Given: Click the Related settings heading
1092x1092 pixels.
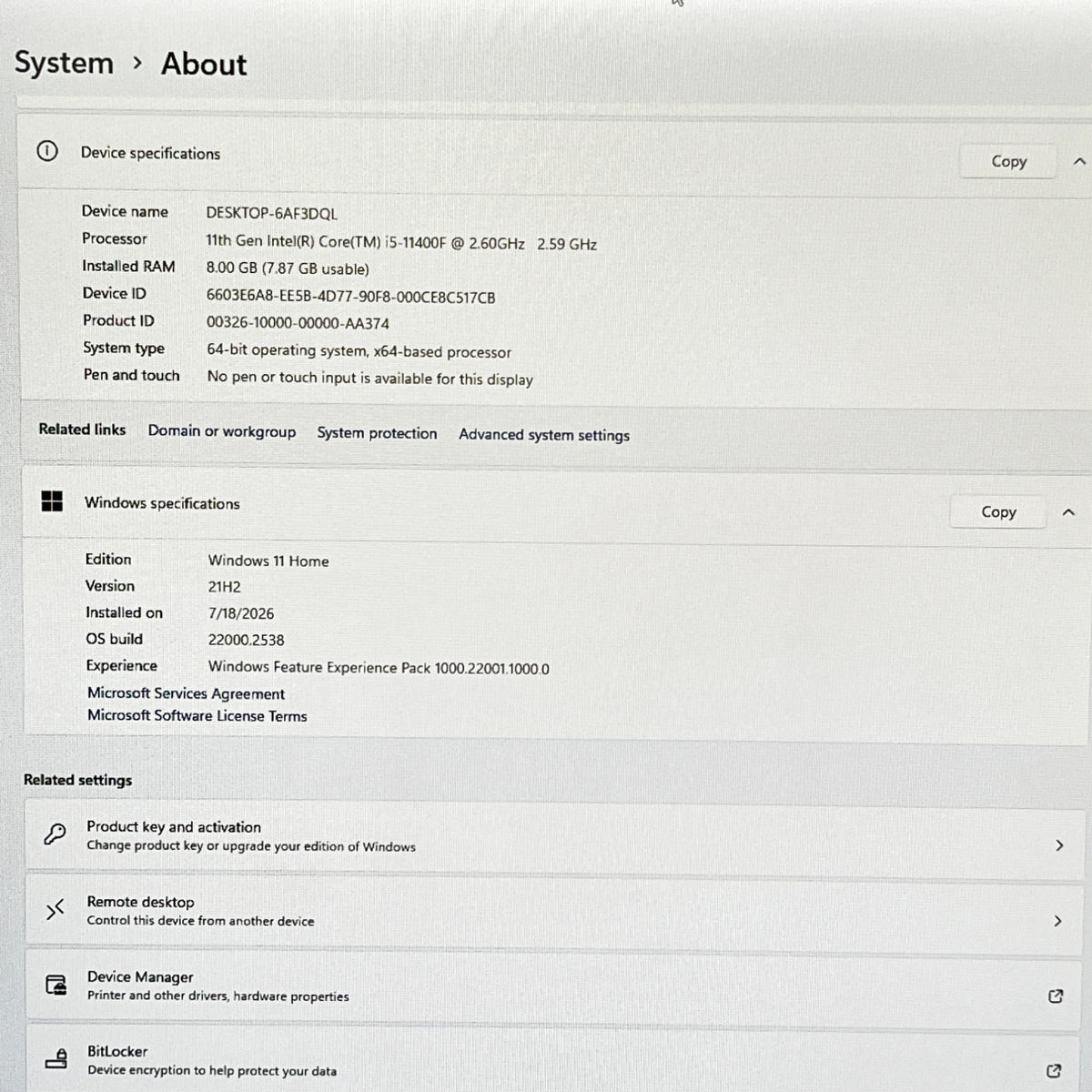Looking at the screenshot, I should click(77, 780).
